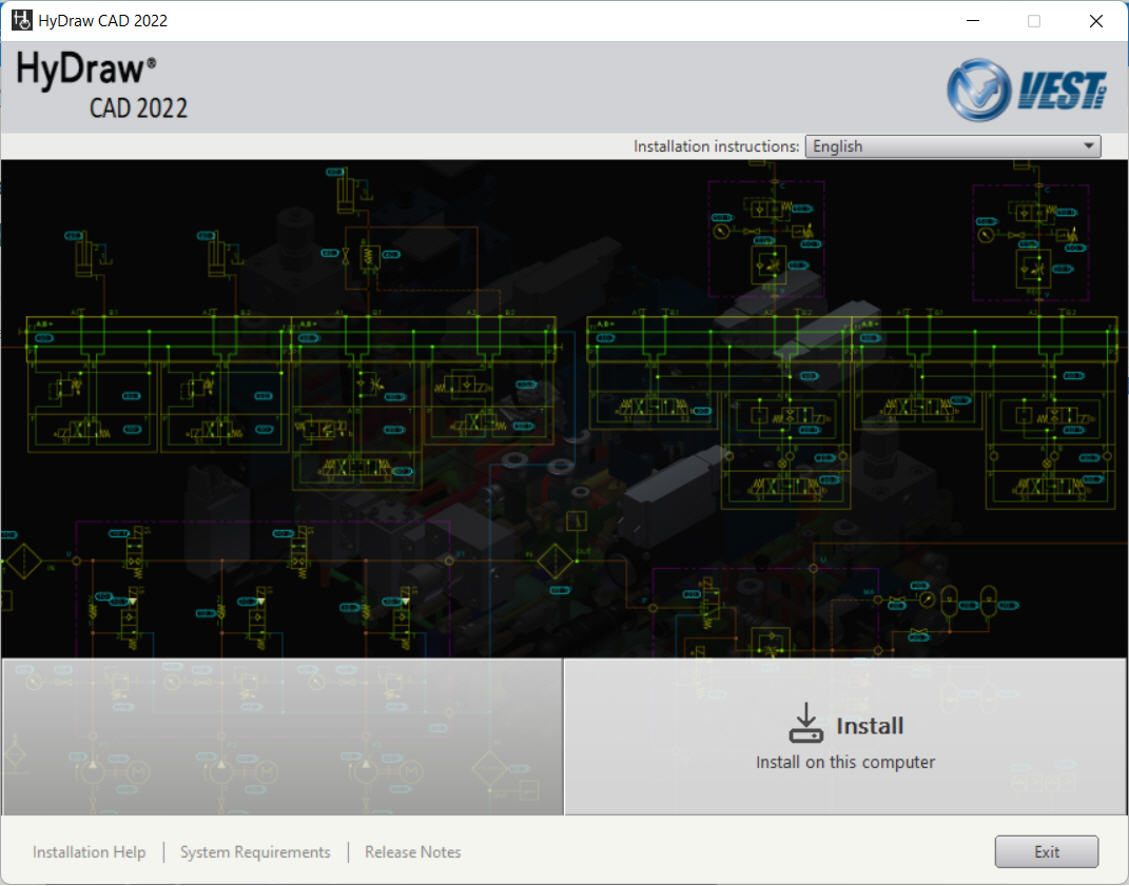1129x886 pixels.
Task: Click the Installation instructions label
Action: click(716, 146)
